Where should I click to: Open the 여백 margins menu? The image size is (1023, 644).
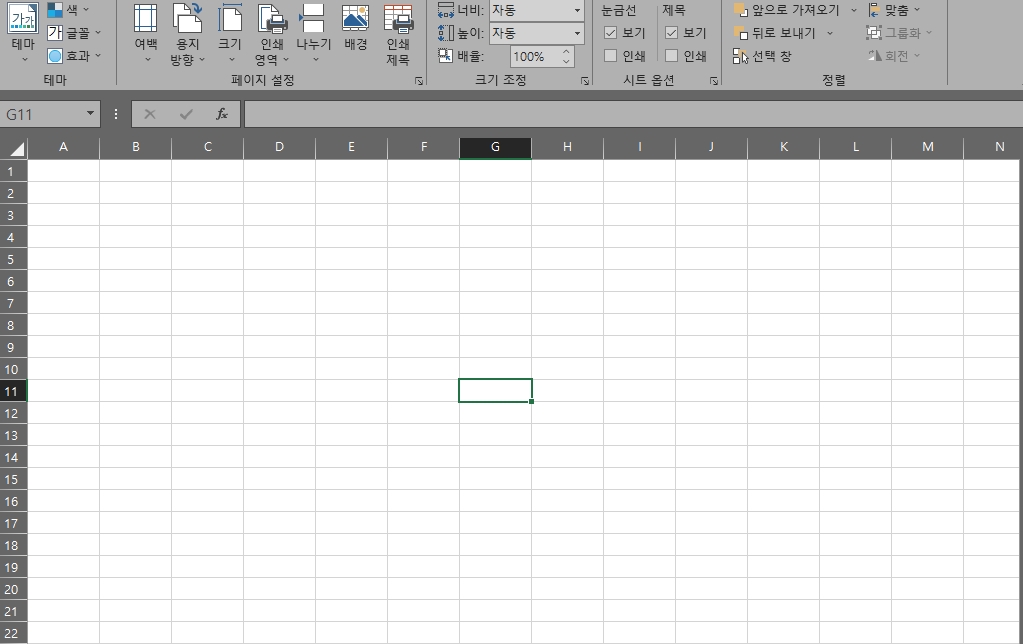coord(145,33)
